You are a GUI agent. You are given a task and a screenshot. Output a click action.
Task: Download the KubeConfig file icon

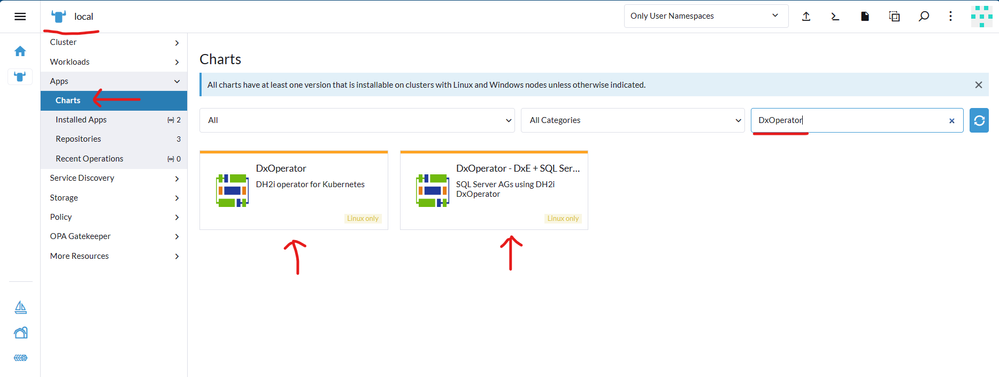pyautogui.click(x=865, y=17)
